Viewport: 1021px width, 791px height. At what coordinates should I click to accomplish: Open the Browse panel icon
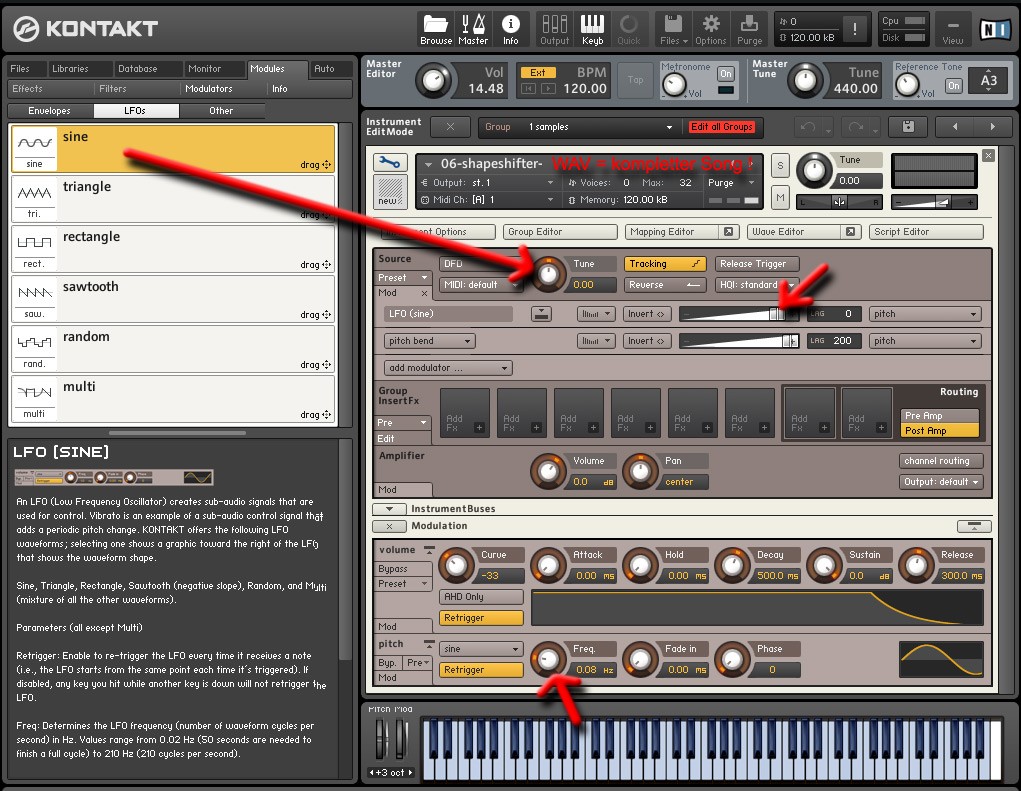point(436,29)
